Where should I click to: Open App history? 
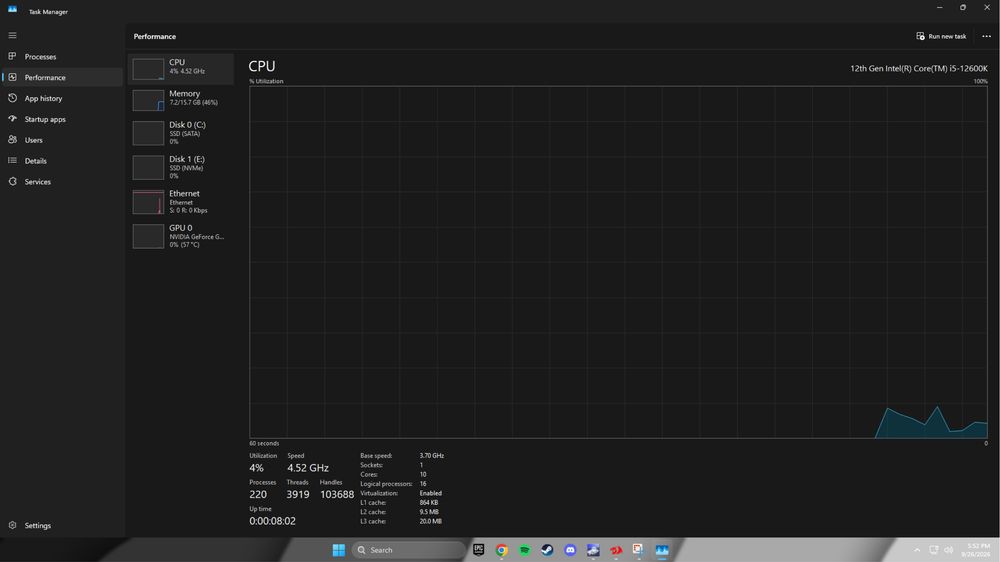[62, 98]
